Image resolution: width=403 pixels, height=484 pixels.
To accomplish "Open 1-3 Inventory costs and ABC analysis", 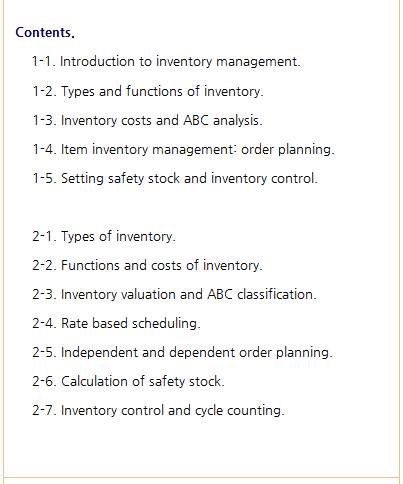I will (147, 120).
